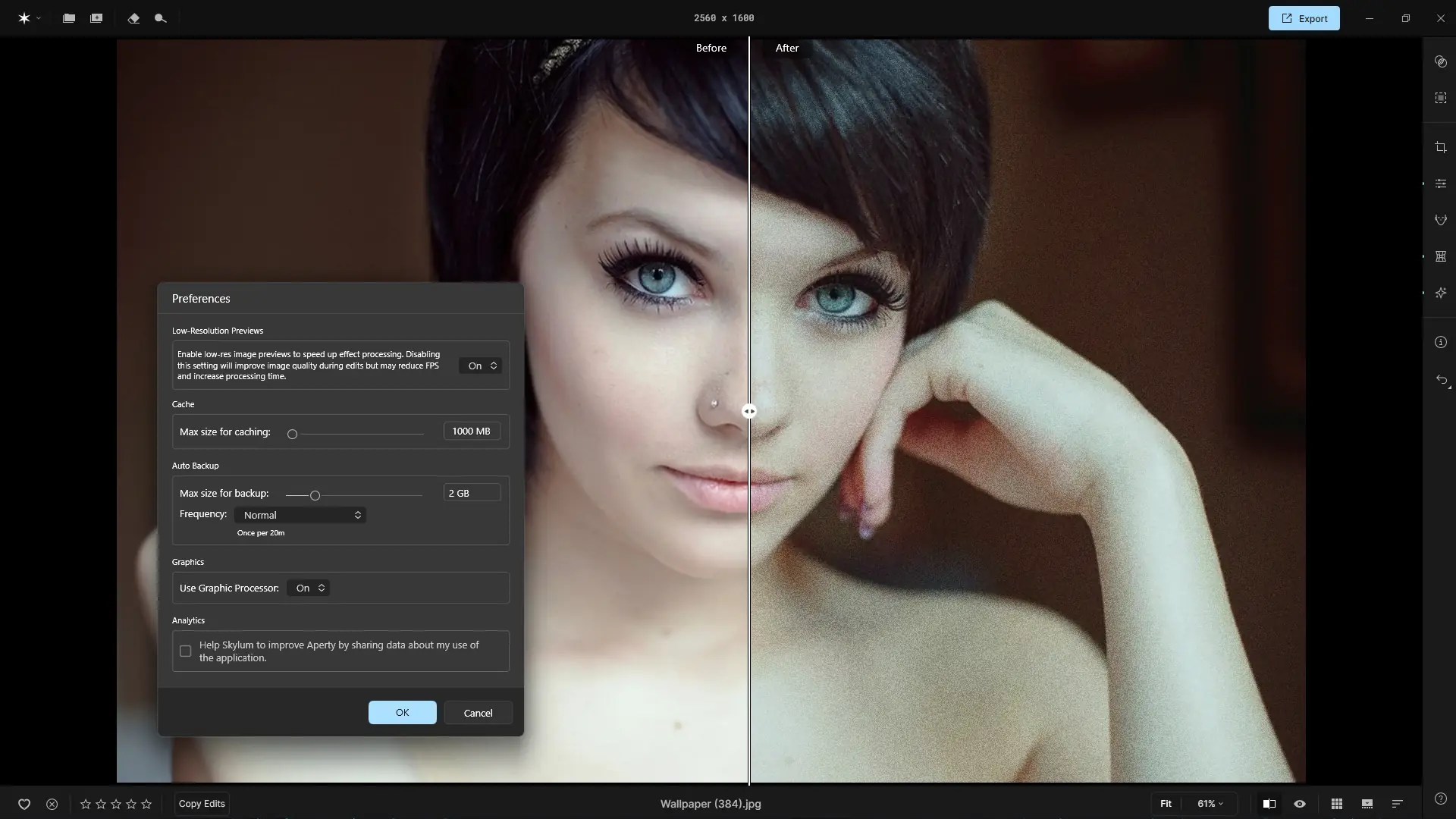Toggle the split compare view
The height and width of the screenshot is (819, 1456).
(1269, 804)
